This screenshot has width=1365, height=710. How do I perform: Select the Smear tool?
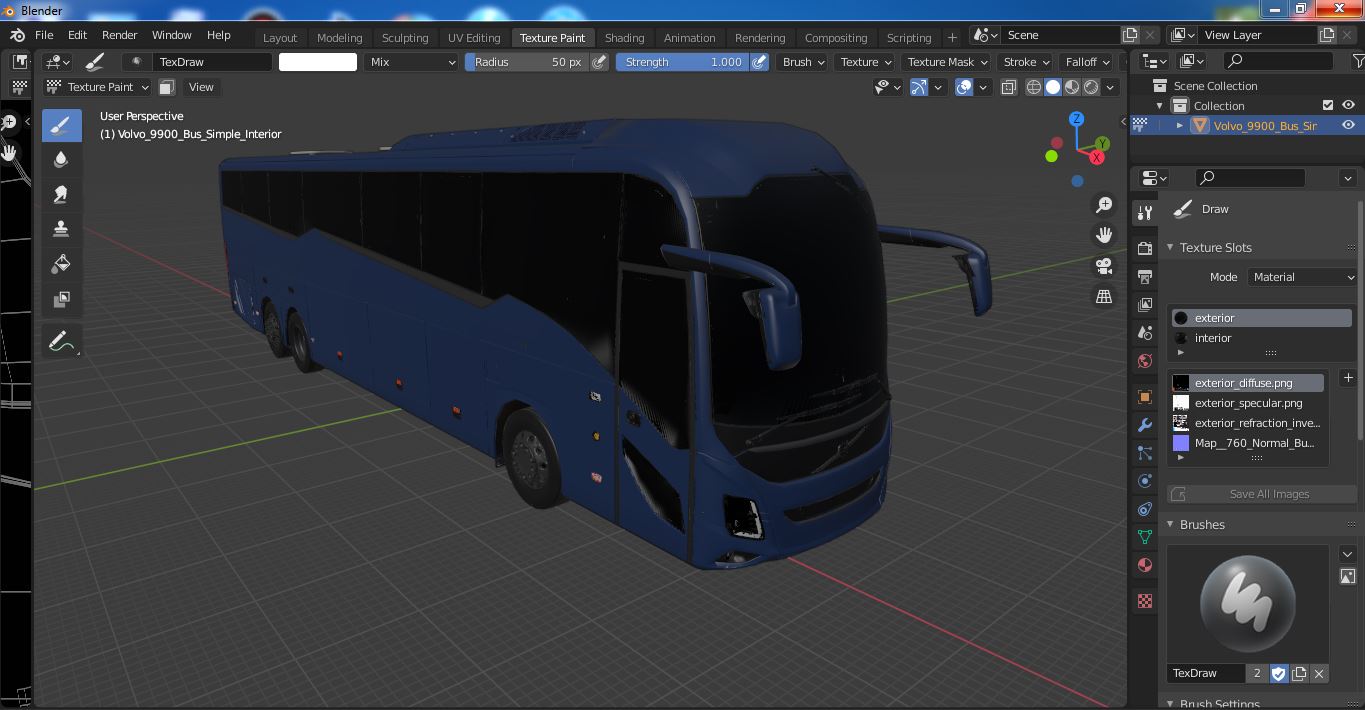coord(61,194)
